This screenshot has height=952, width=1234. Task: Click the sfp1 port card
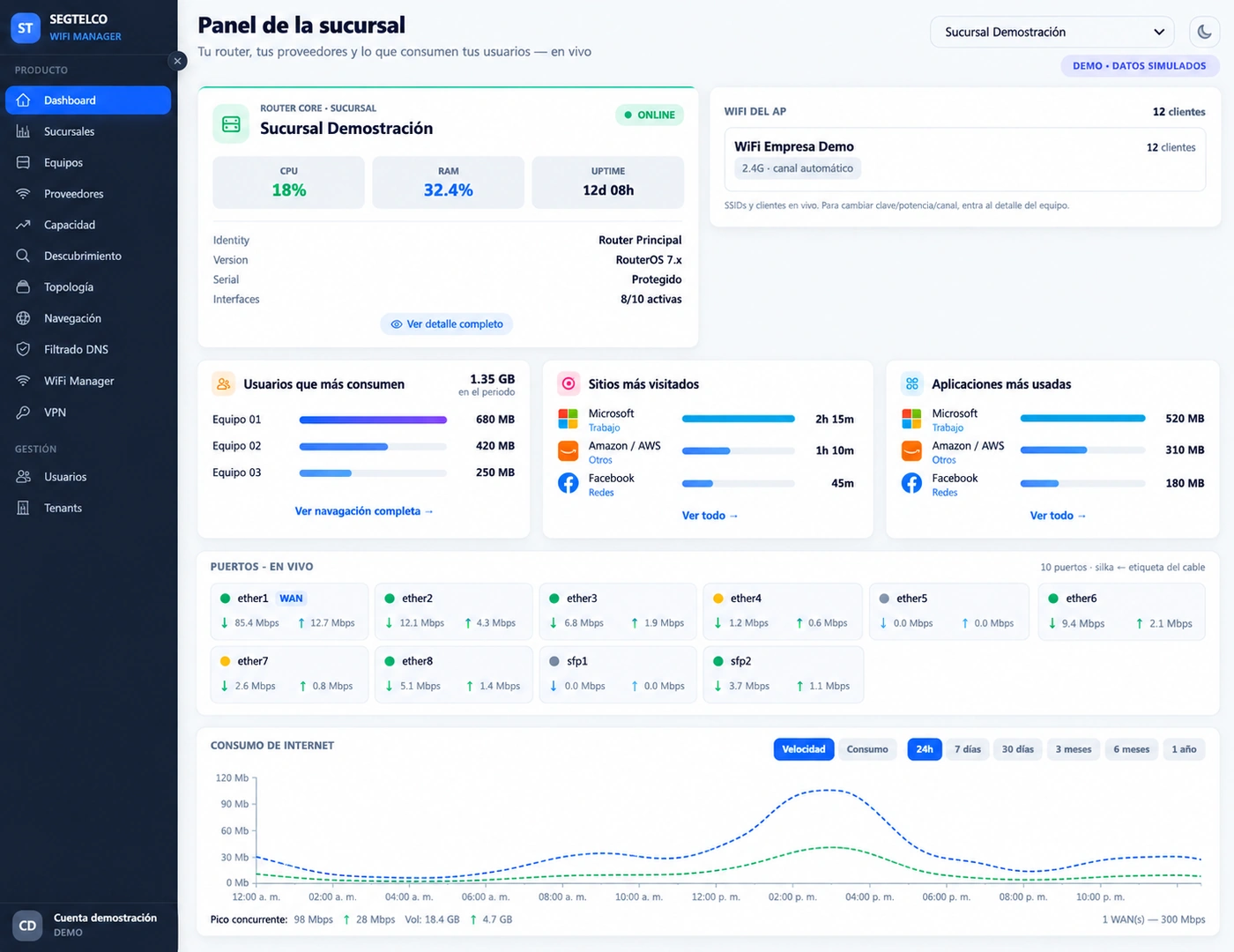pyautogui.click(x=618, y=674)
